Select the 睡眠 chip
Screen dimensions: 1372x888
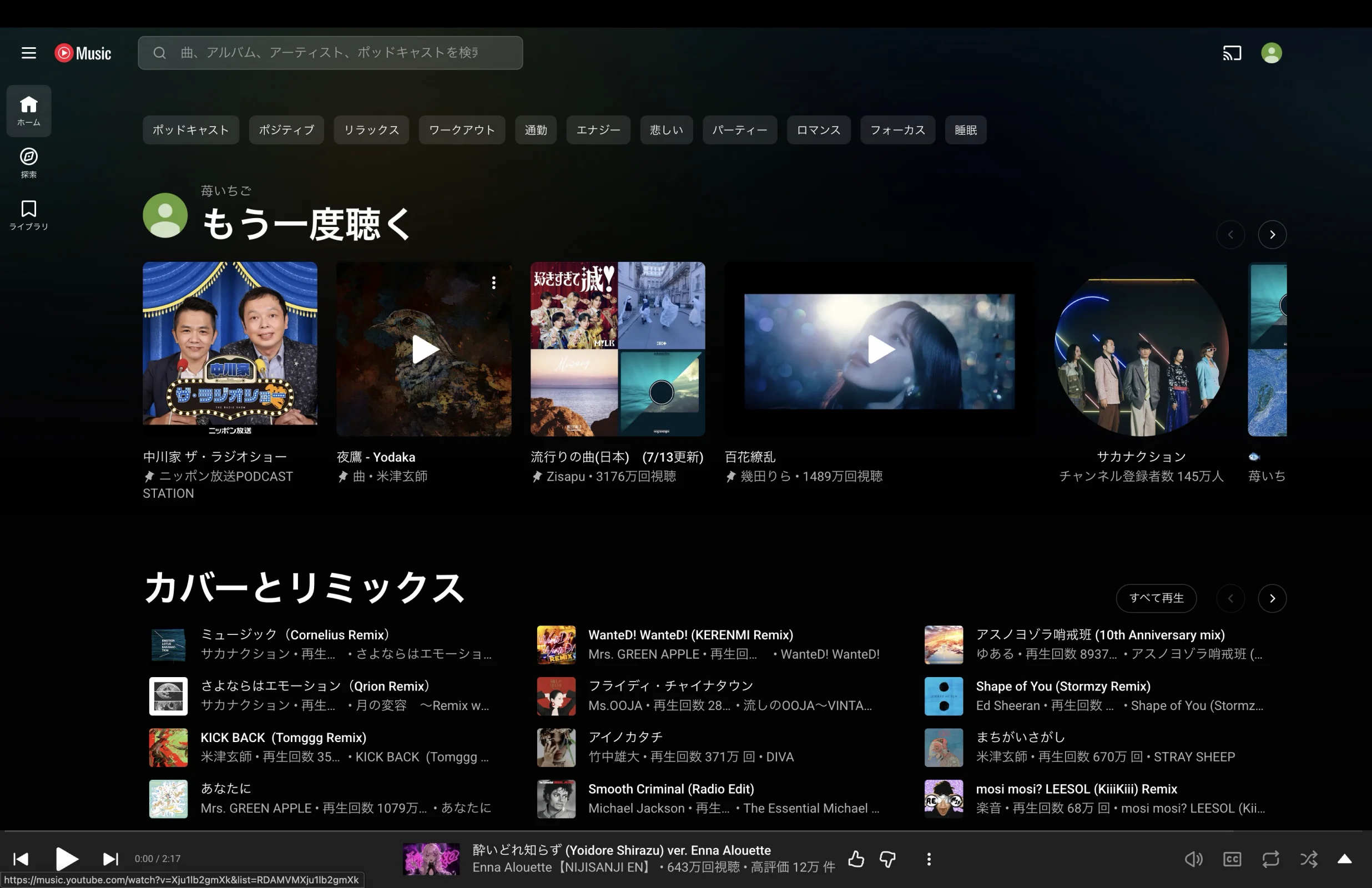pyautogui.click(x=966, y=130)
